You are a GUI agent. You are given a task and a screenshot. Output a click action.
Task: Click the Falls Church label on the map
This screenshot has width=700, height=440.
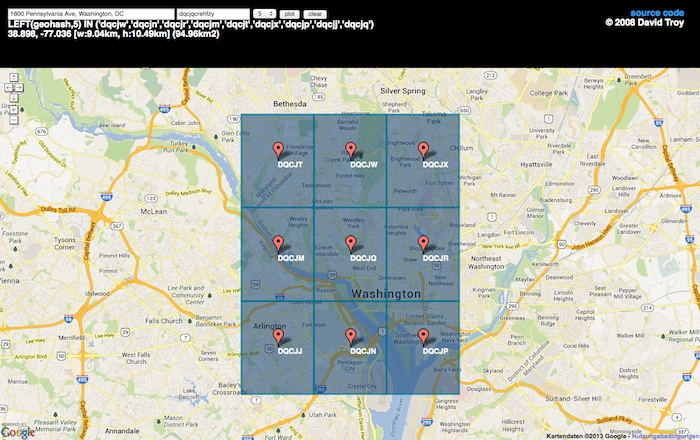click(164, 321)
